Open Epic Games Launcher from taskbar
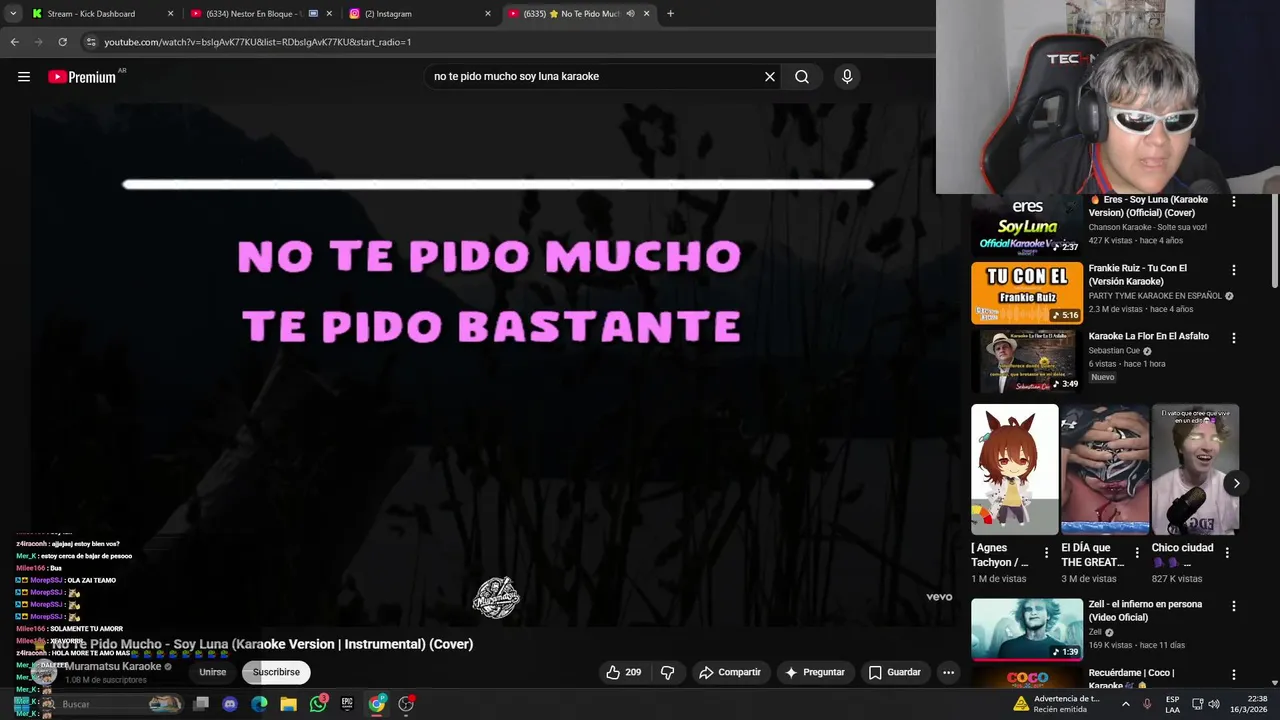1280x720 pixels. click(347, 704)
